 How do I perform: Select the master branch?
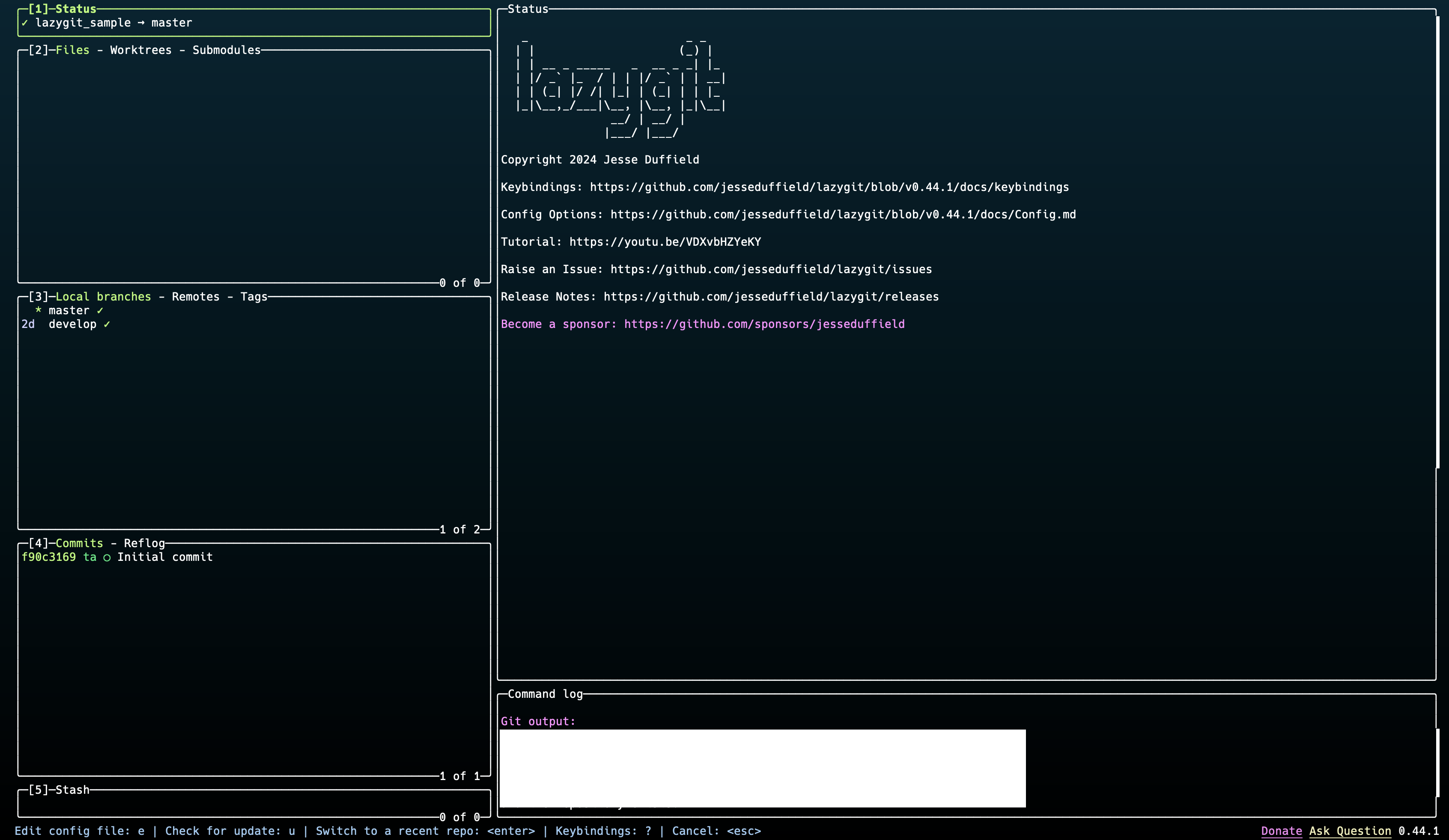pos(69,310)
